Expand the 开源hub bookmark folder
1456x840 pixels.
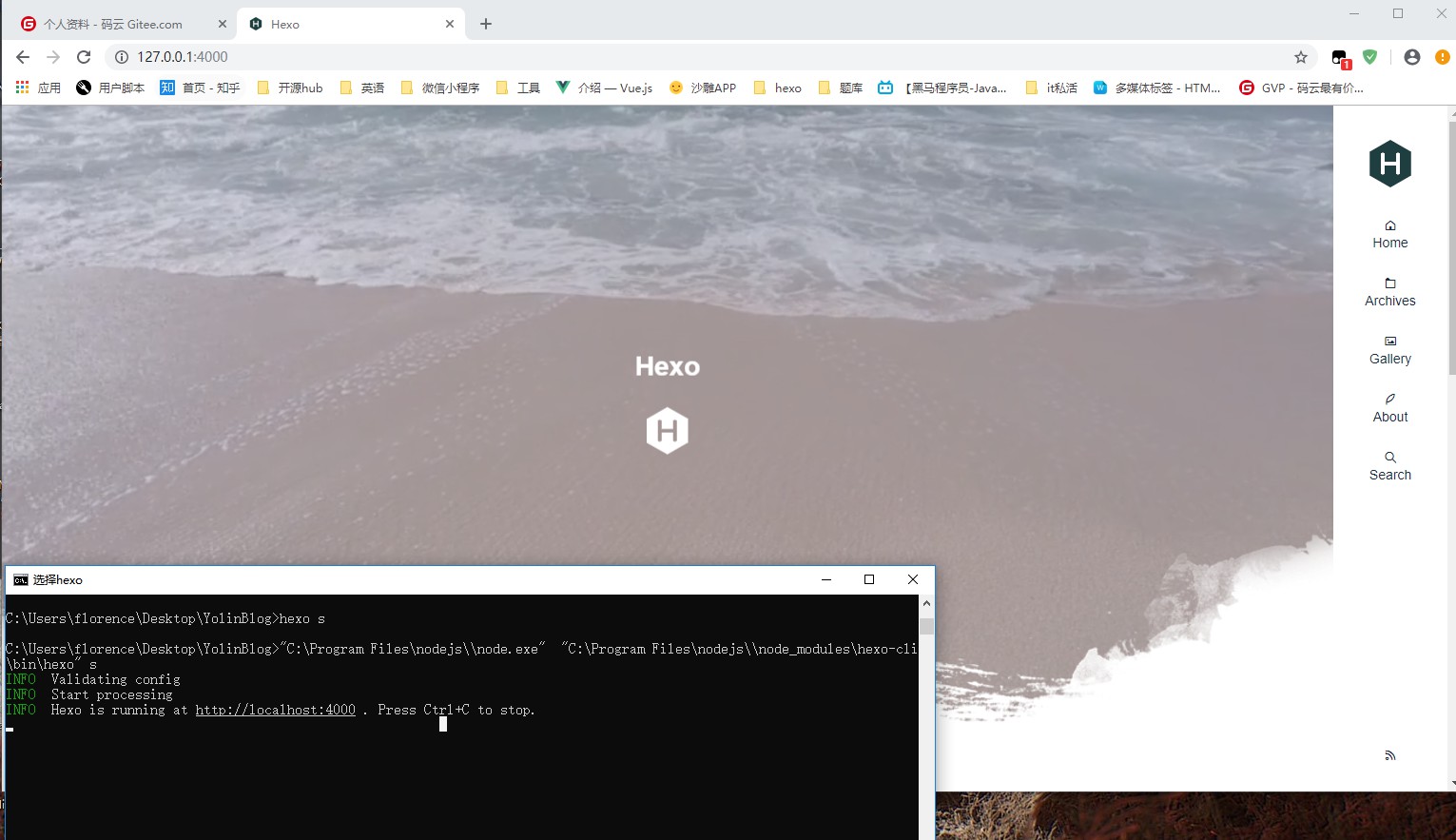pos(290,88)
